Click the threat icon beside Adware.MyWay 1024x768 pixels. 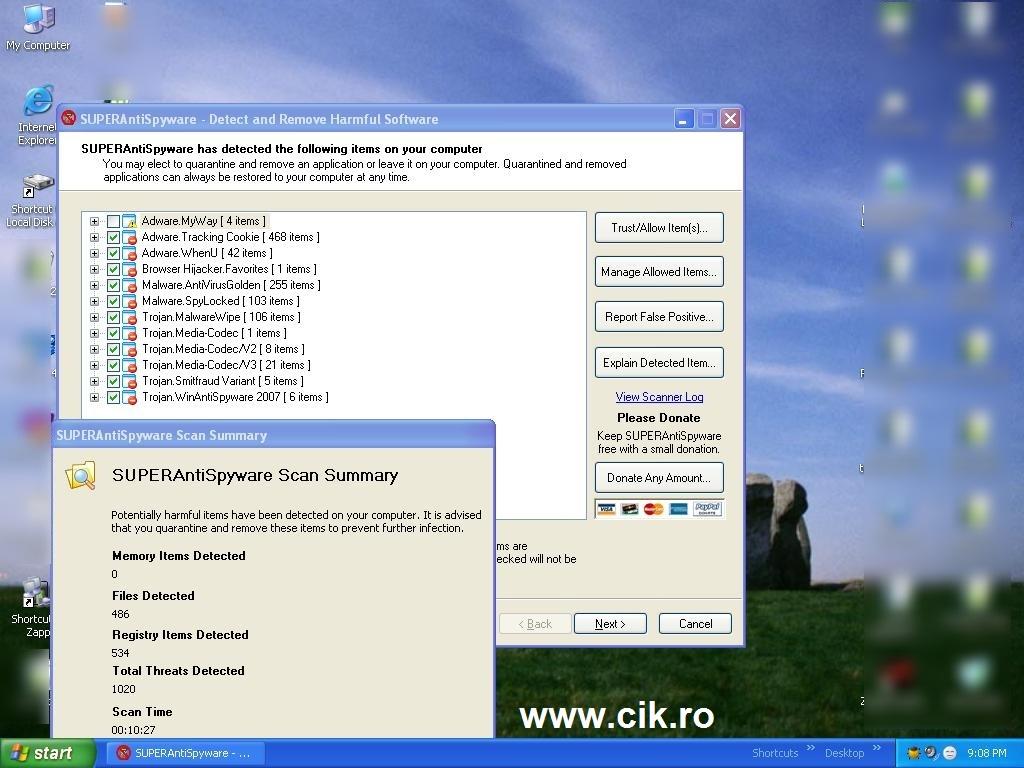(129, 221)
